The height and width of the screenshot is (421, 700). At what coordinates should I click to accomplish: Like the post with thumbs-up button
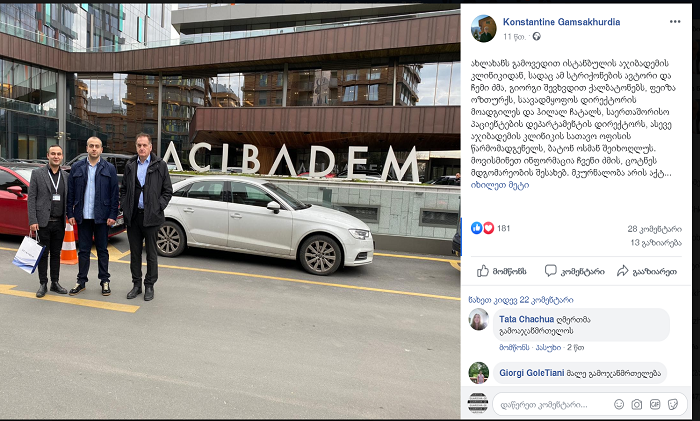pyautogui.click(x=502, y=271)
